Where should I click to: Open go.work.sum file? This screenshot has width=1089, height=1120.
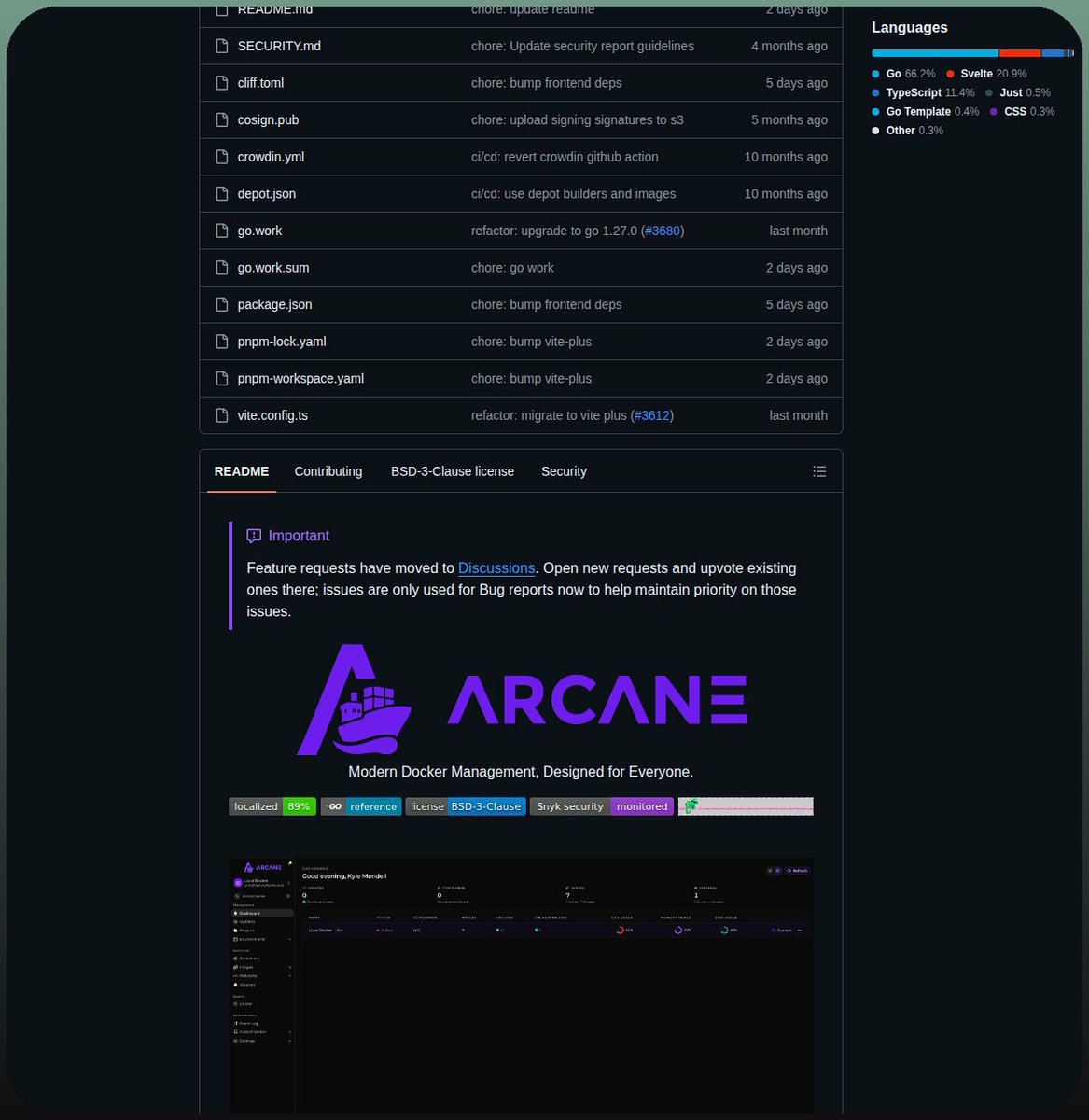[273, 268]
